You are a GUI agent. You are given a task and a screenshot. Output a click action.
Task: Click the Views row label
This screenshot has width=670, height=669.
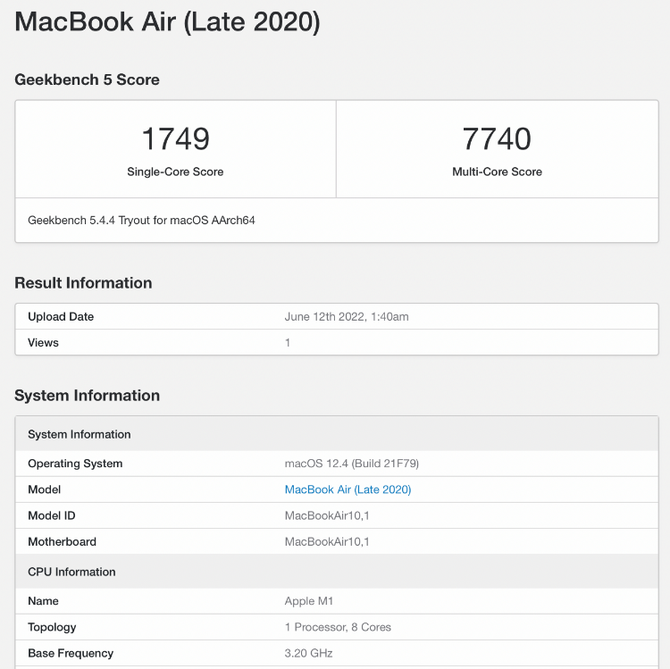pos(43,343)
